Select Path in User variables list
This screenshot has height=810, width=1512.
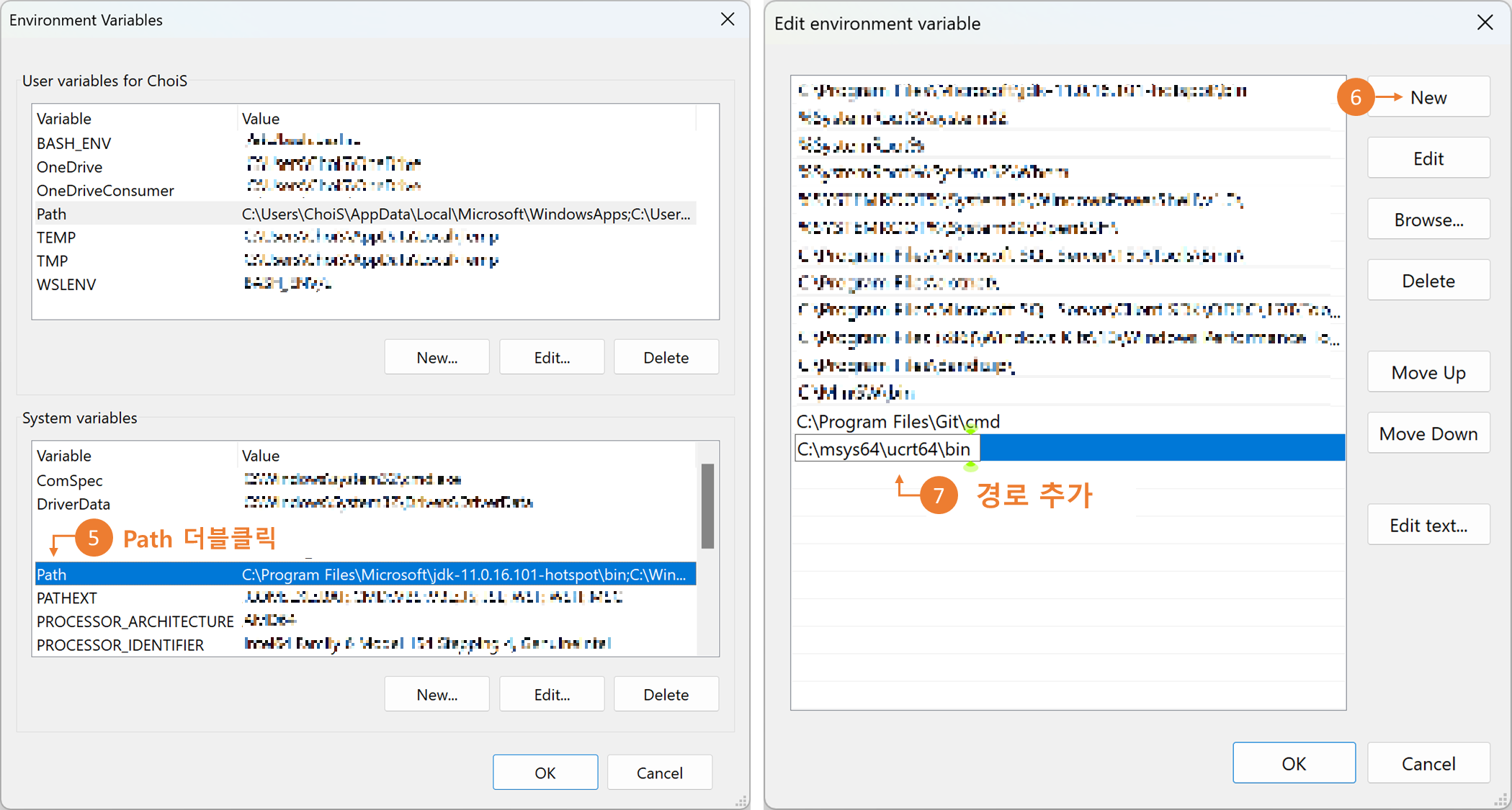point(52,214)
